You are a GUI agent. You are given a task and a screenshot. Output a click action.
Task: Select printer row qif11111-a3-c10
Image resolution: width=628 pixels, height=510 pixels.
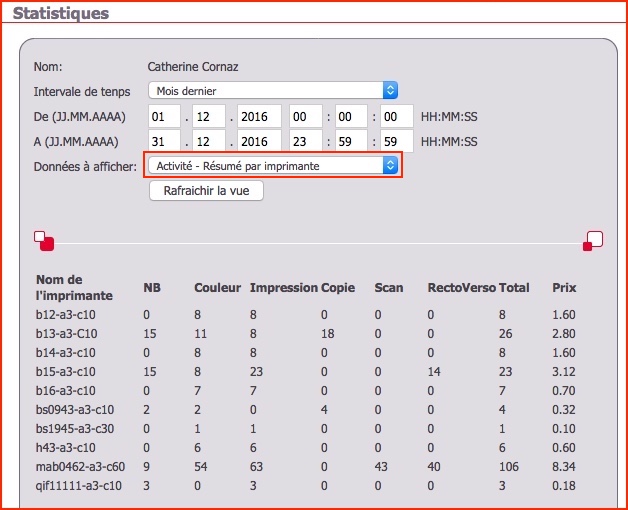click(306, 486)
